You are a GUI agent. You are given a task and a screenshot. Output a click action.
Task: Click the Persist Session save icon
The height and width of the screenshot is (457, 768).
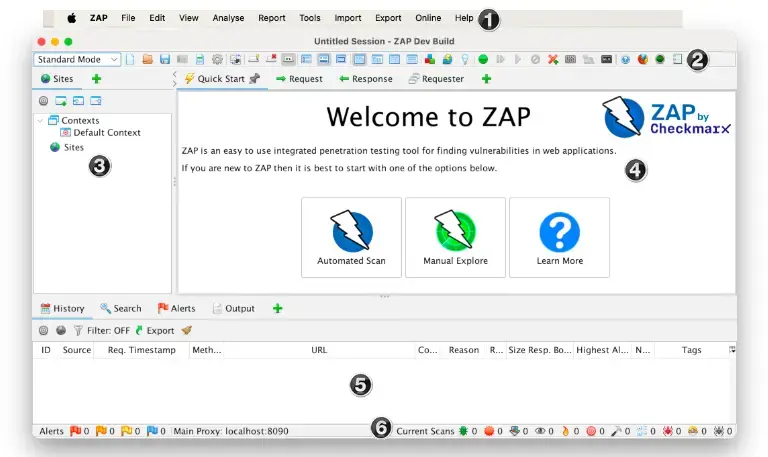[165, 59]
